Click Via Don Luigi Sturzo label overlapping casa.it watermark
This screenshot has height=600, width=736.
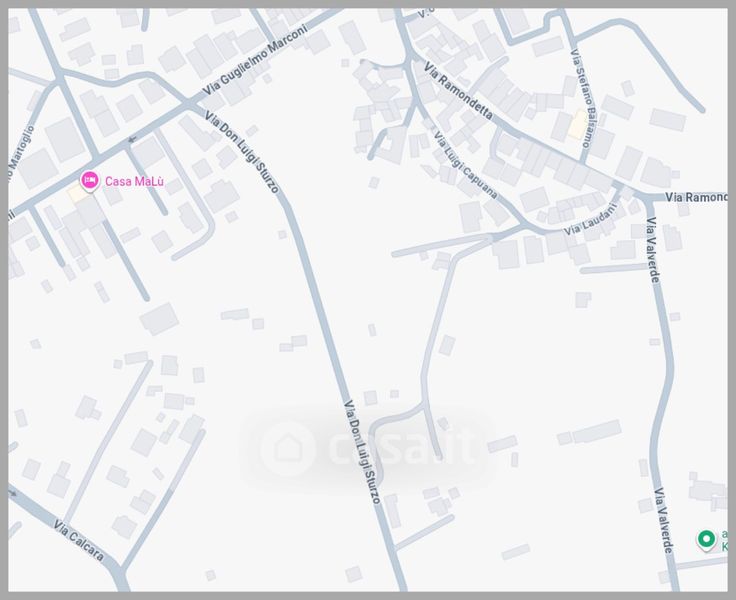click(362, 452)
